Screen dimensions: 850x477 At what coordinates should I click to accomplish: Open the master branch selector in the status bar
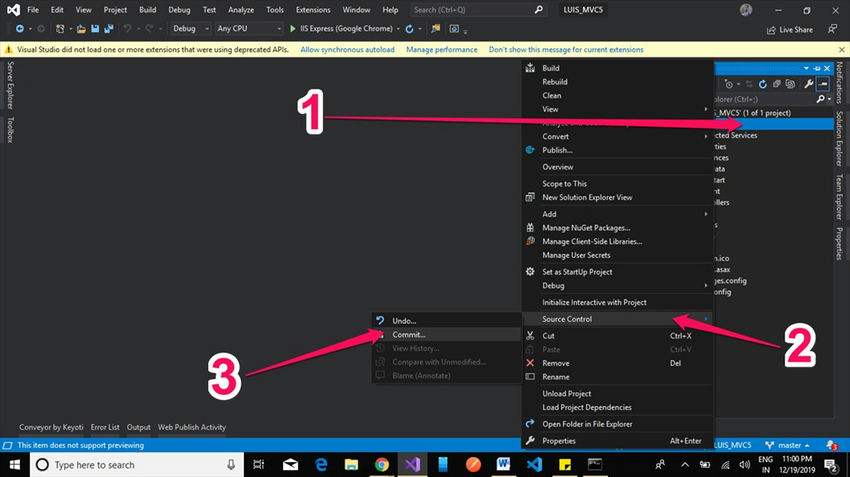(788, 445)
